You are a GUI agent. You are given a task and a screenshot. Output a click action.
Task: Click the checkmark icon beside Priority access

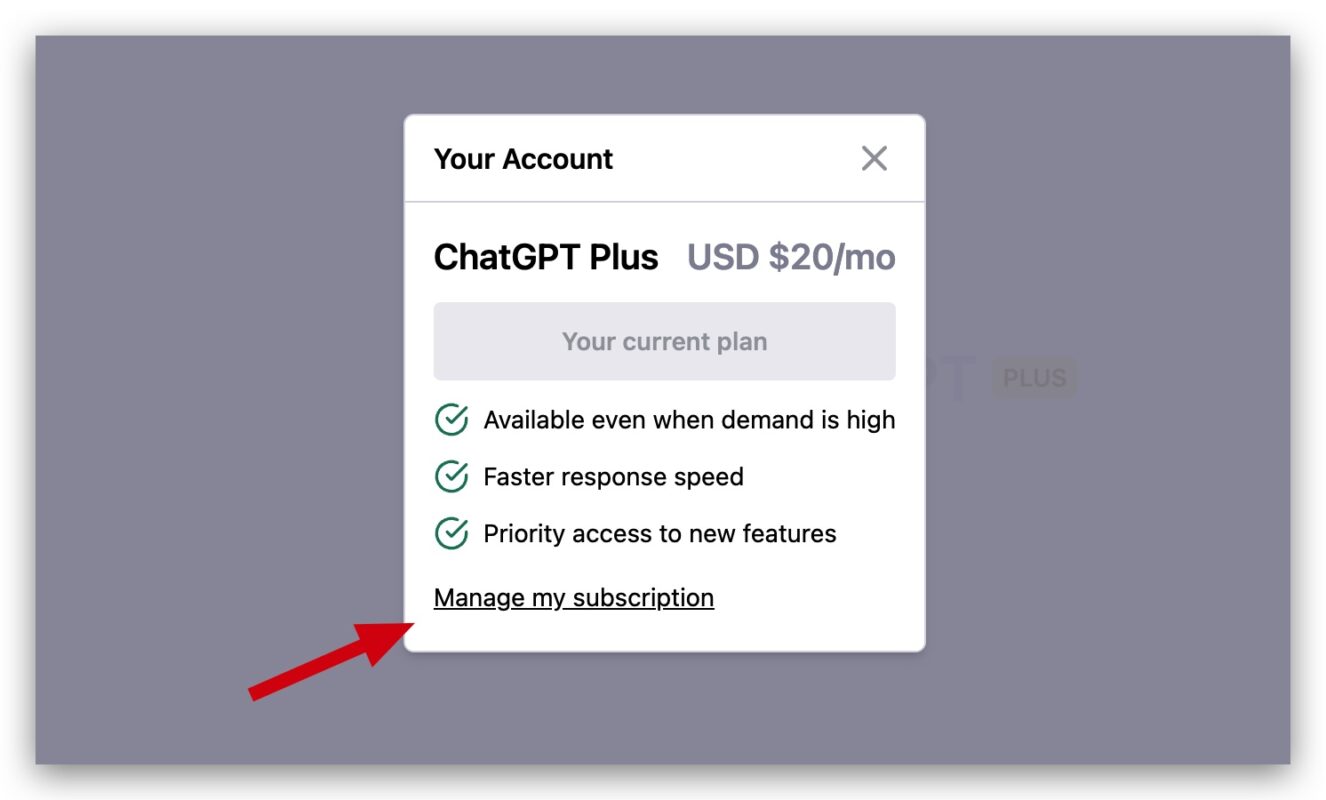coord(451,533)
